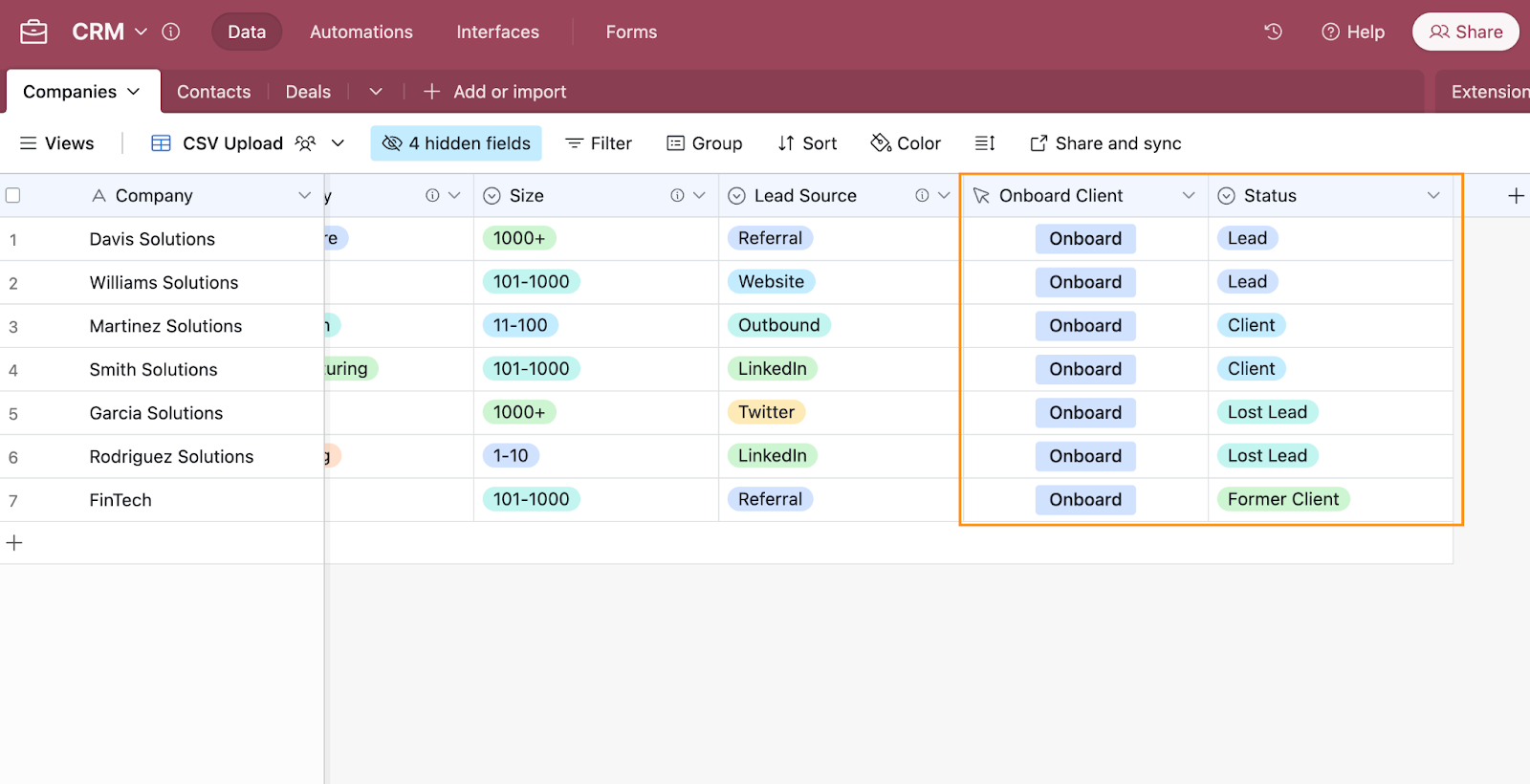Click the Views hamburger icon
Viewport: 1530px width, 784px height.
pos(29,143)
